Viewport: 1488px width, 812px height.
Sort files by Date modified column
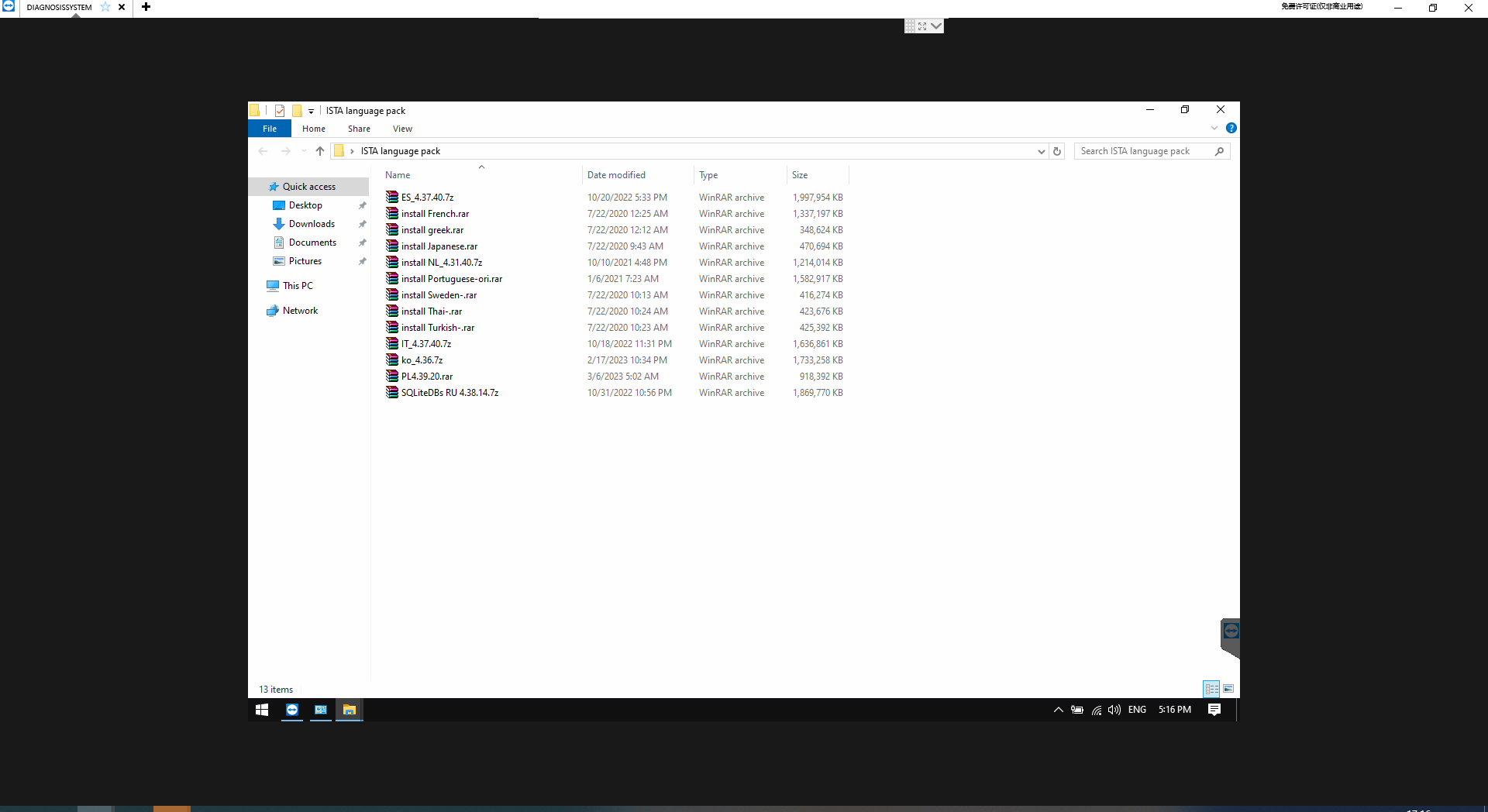pos(616,175)
